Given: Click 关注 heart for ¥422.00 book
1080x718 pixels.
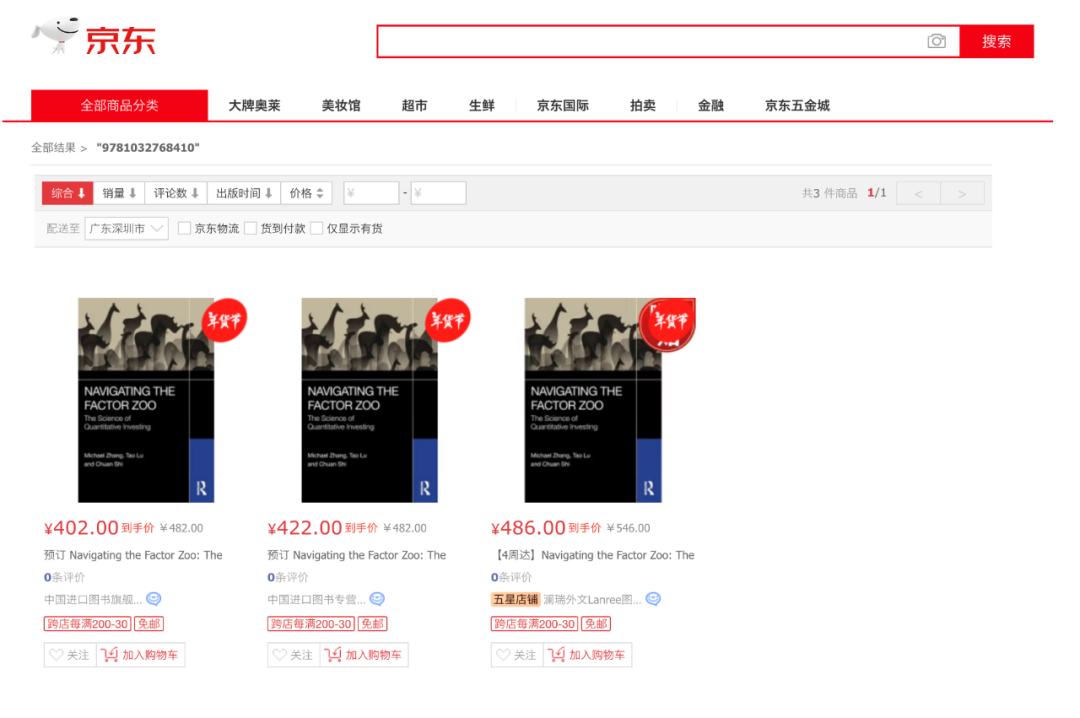Looking at the screenshot, I should point(293,655).
